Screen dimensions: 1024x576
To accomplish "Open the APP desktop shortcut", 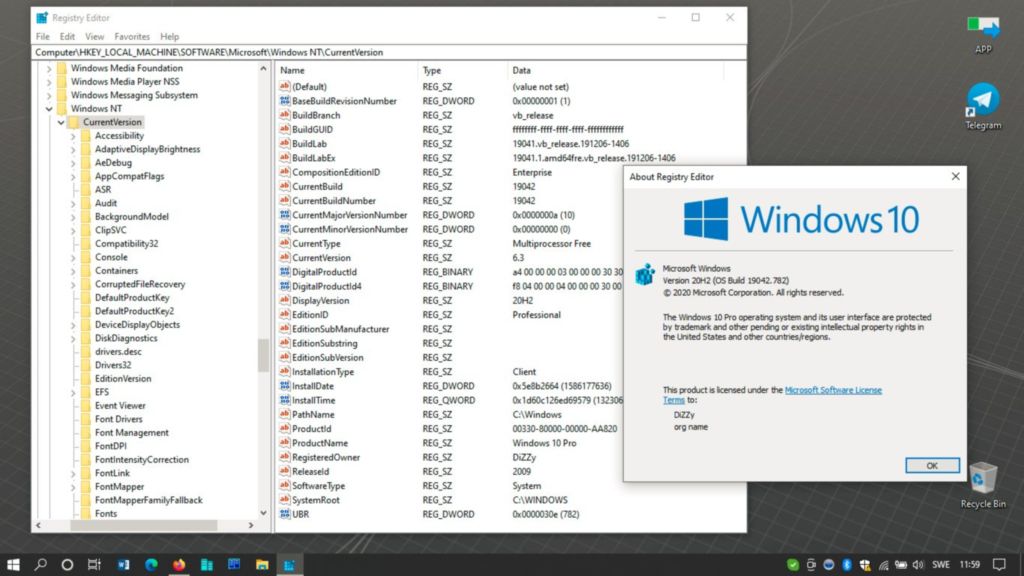I will 983,34.
